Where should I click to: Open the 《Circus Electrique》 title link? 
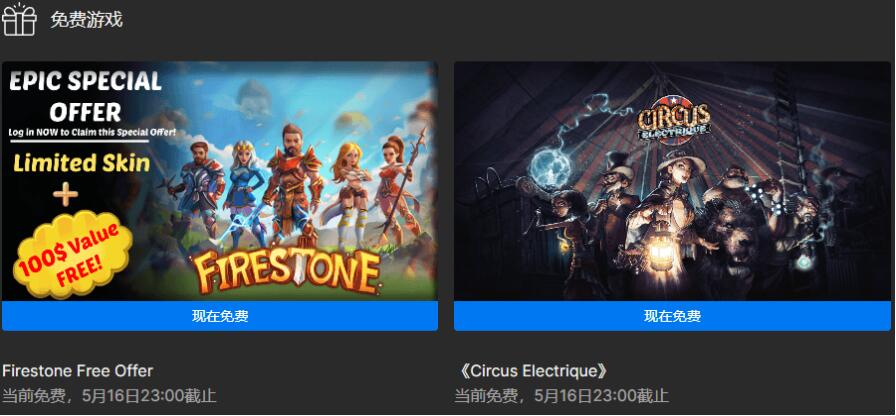coord(533,371)
